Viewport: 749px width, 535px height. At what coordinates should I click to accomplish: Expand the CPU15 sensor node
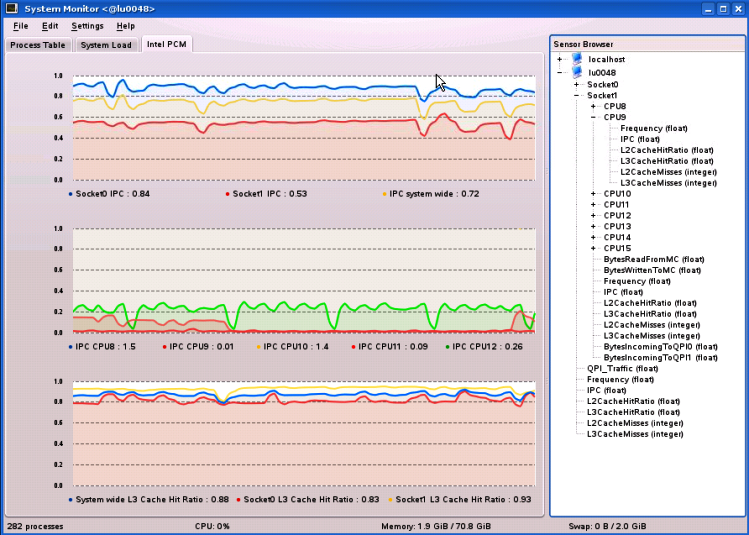pos(593,248)
